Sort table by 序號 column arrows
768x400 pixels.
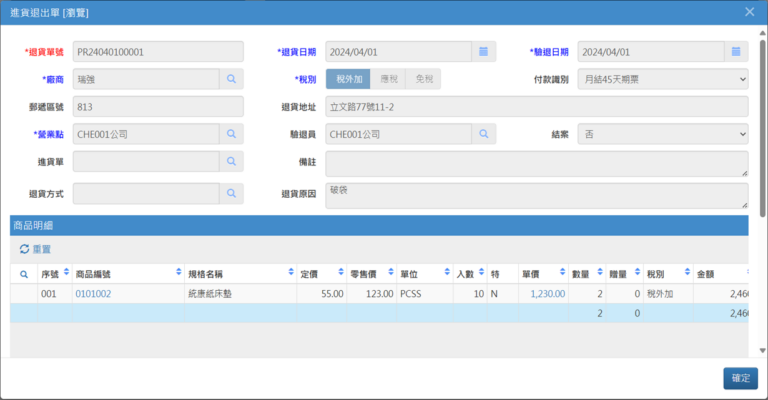coord(66,272)
